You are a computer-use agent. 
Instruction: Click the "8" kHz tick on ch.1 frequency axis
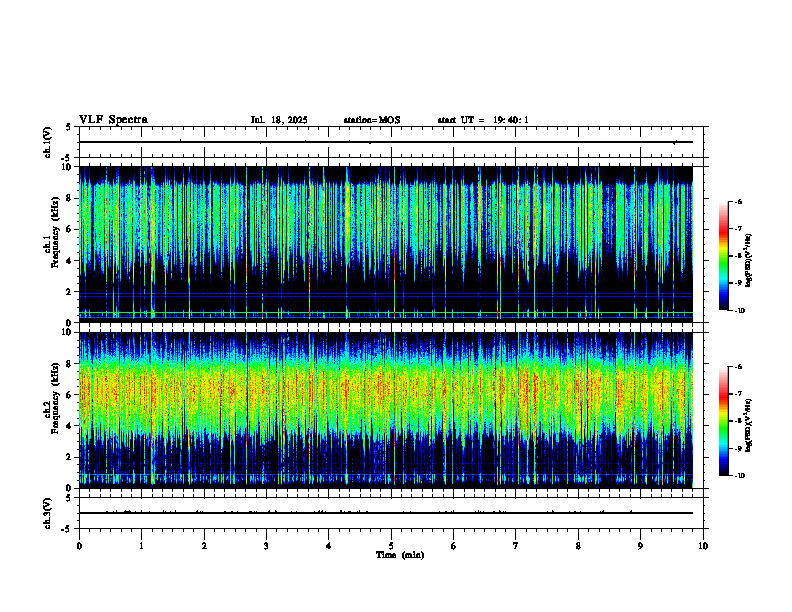tap(70, 198)
